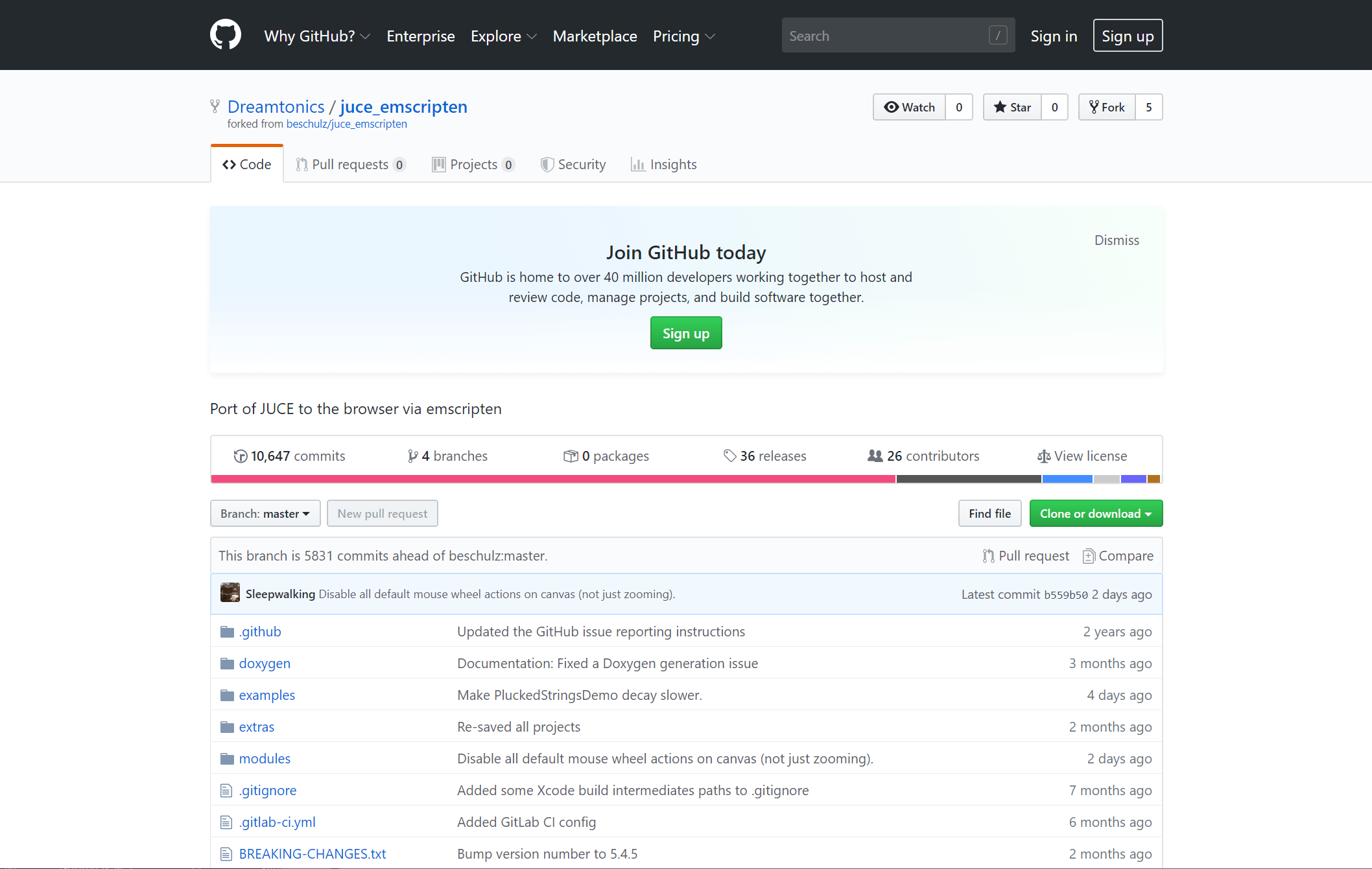Click the packages box icon
This screenshot has height=869, width=1372.
(571, 456)
